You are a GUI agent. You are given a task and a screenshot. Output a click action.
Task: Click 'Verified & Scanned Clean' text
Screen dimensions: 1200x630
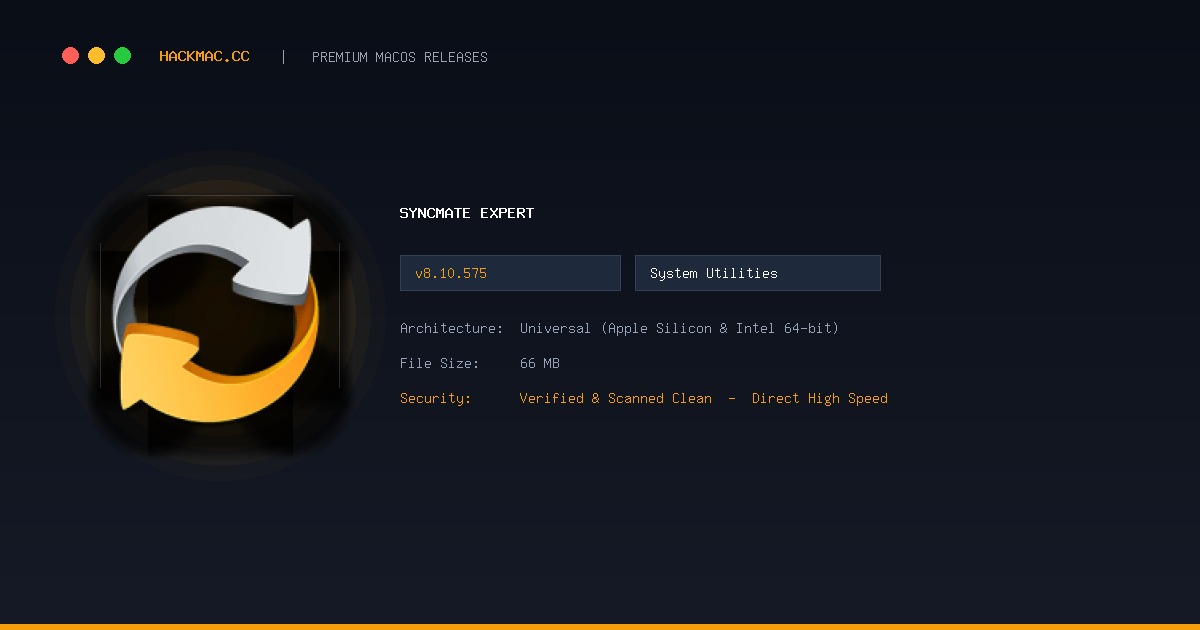(616, 398)
